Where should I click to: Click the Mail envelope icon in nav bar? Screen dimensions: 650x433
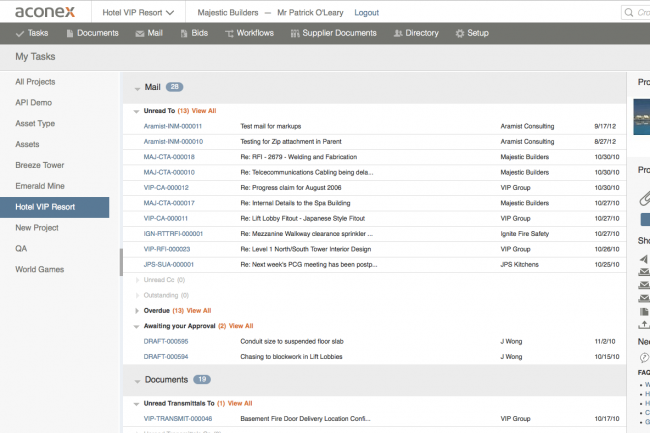tap(140, 34)
